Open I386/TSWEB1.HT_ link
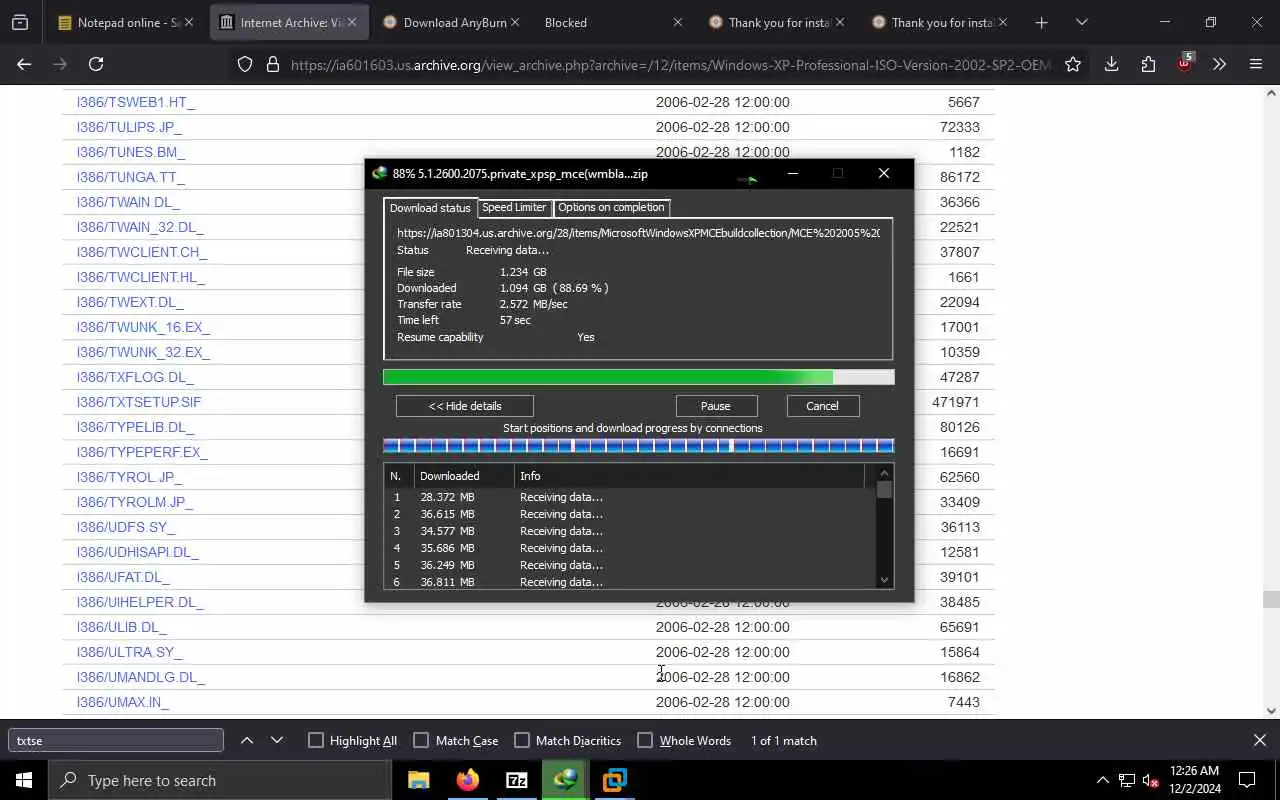This screenshot has width=1280, height=800. (x=136, y=102)
